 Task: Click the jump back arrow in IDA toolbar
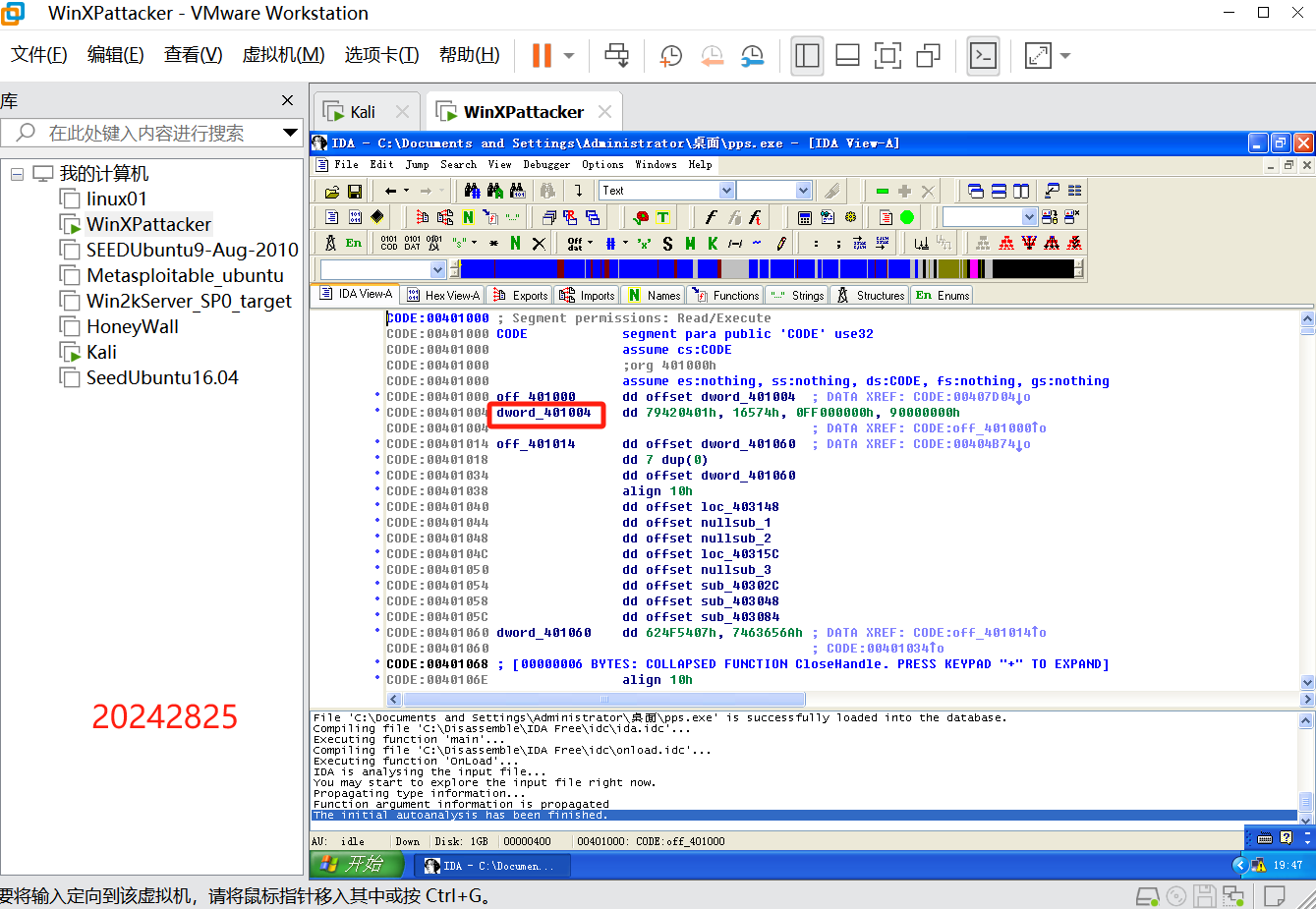pos(391,191)
